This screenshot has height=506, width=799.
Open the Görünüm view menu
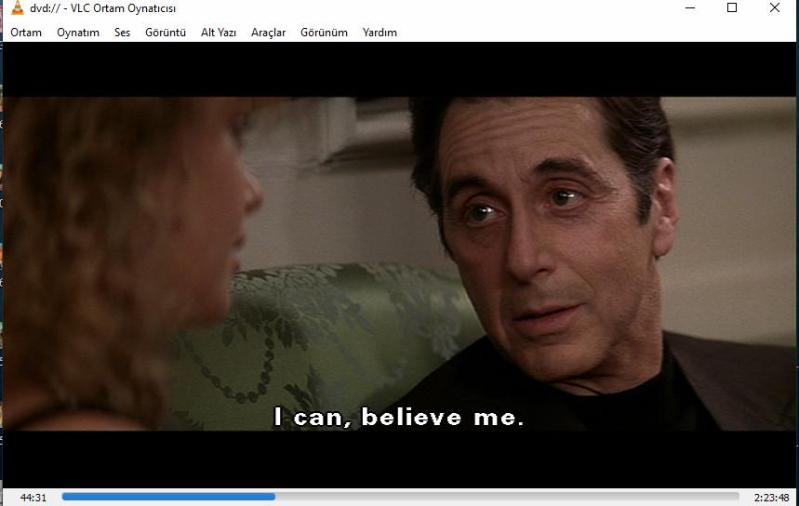[x=324, y=32]
